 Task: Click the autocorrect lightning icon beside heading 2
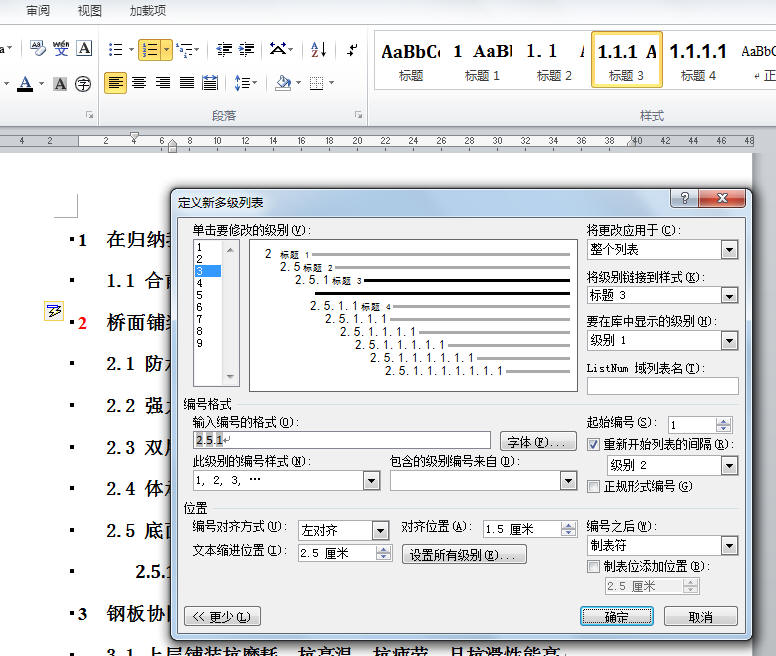[53, 311]
